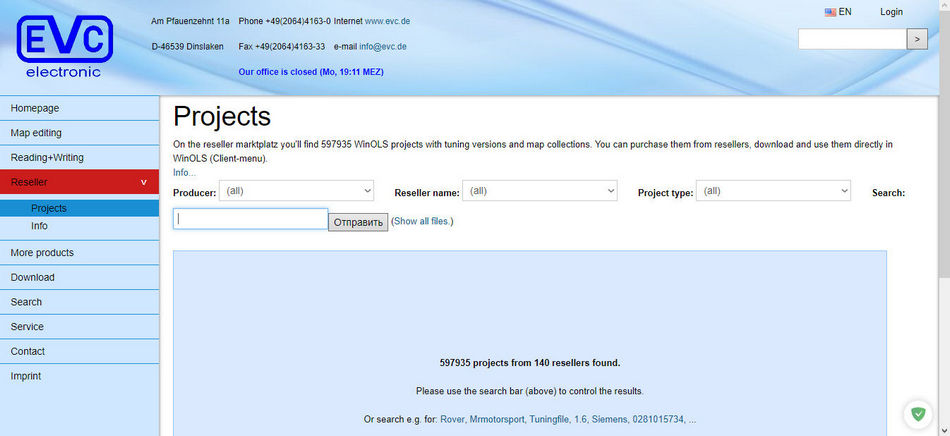Click the US flag language icon
The image size is (950, 436).
(830, 12)
